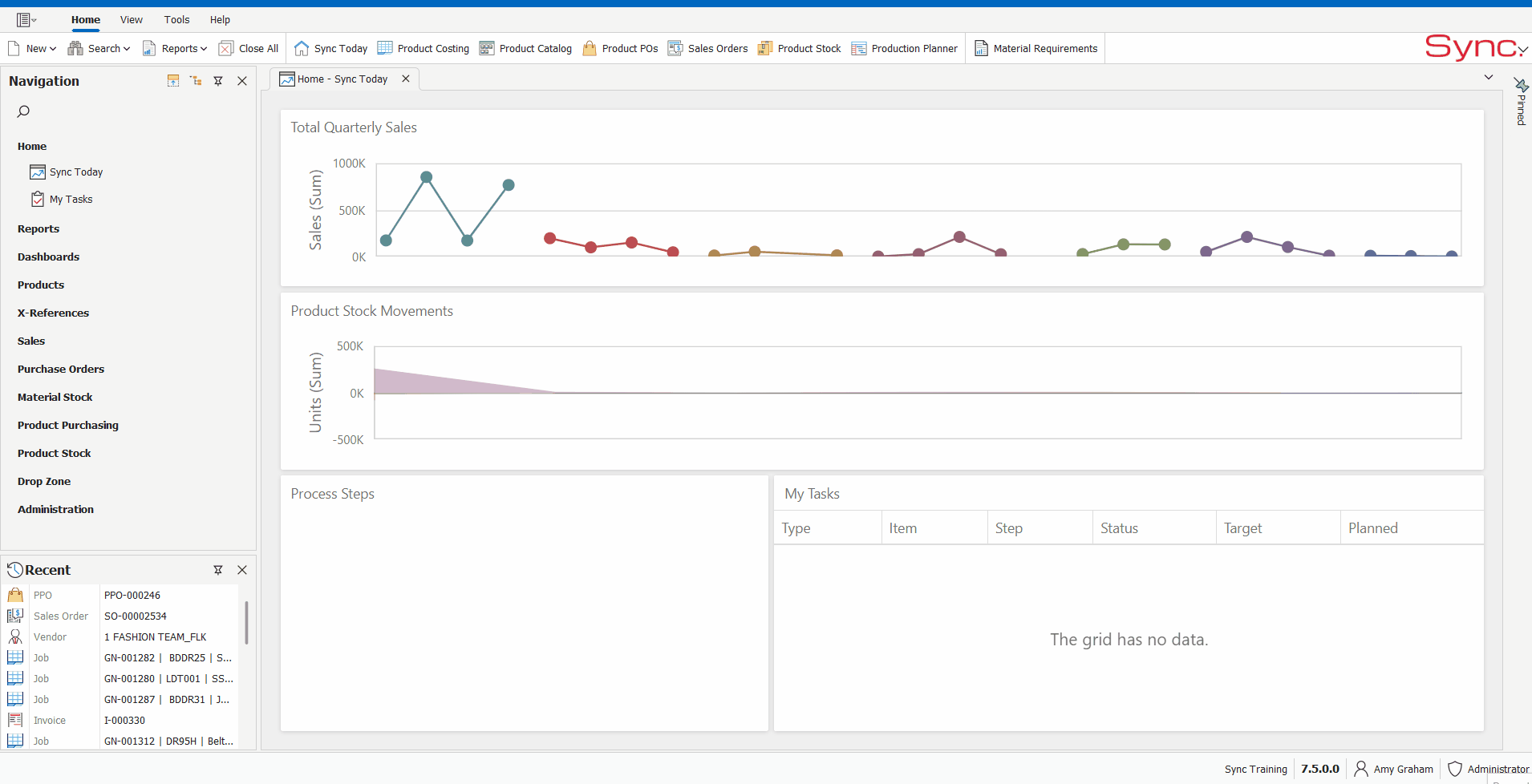Click the Navigation tree-view icon
Screen dimensions: 1532x784
click(196, 81)
